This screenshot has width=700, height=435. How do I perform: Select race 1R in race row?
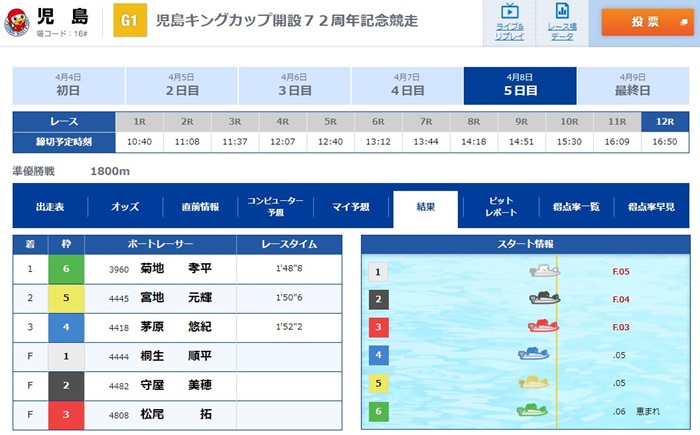(140, 121)
